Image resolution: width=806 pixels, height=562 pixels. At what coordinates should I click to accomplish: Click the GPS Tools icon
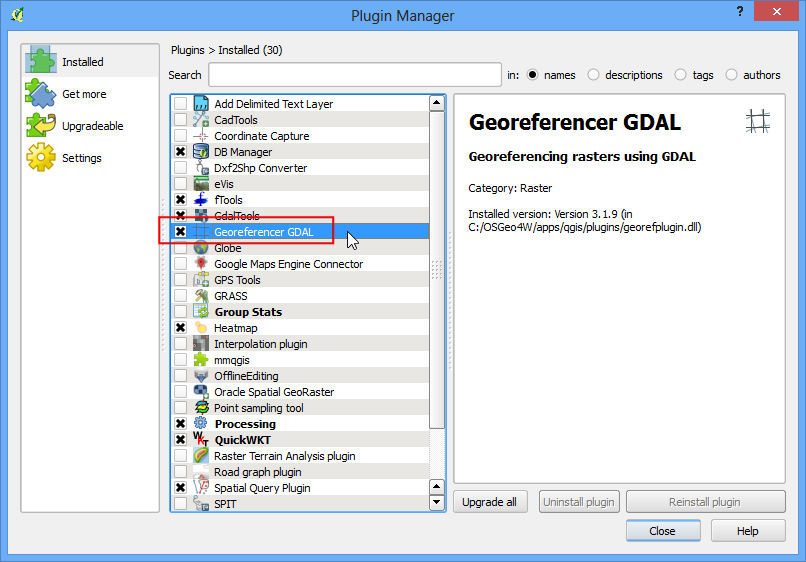200,280
